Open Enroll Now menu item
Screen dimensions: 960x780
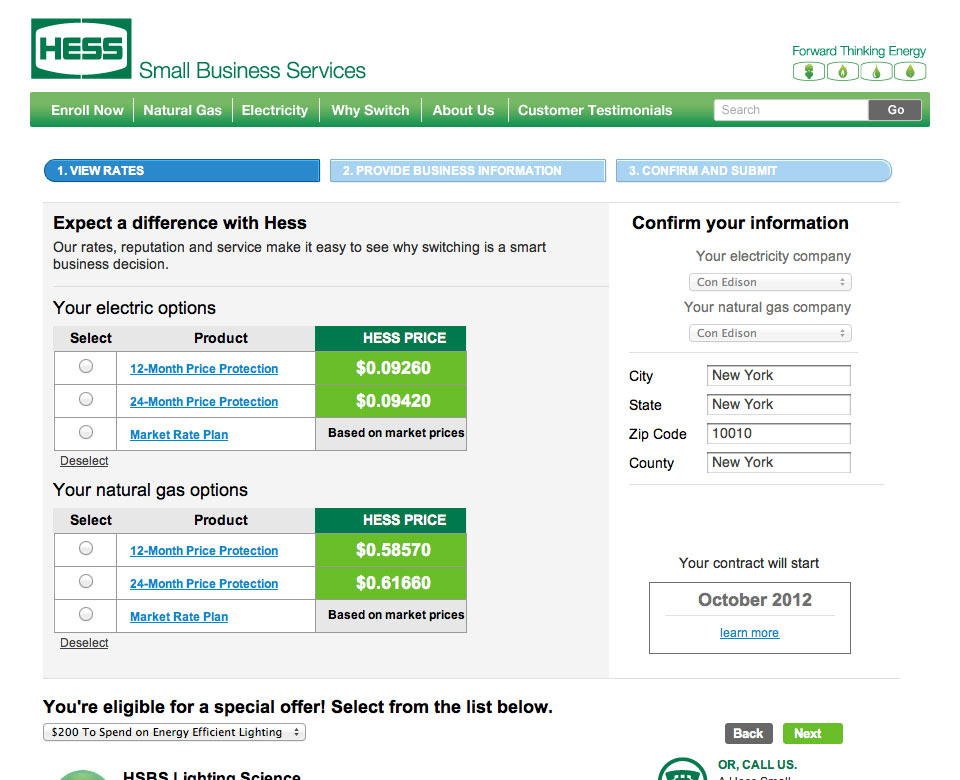(x=88, y=110)
